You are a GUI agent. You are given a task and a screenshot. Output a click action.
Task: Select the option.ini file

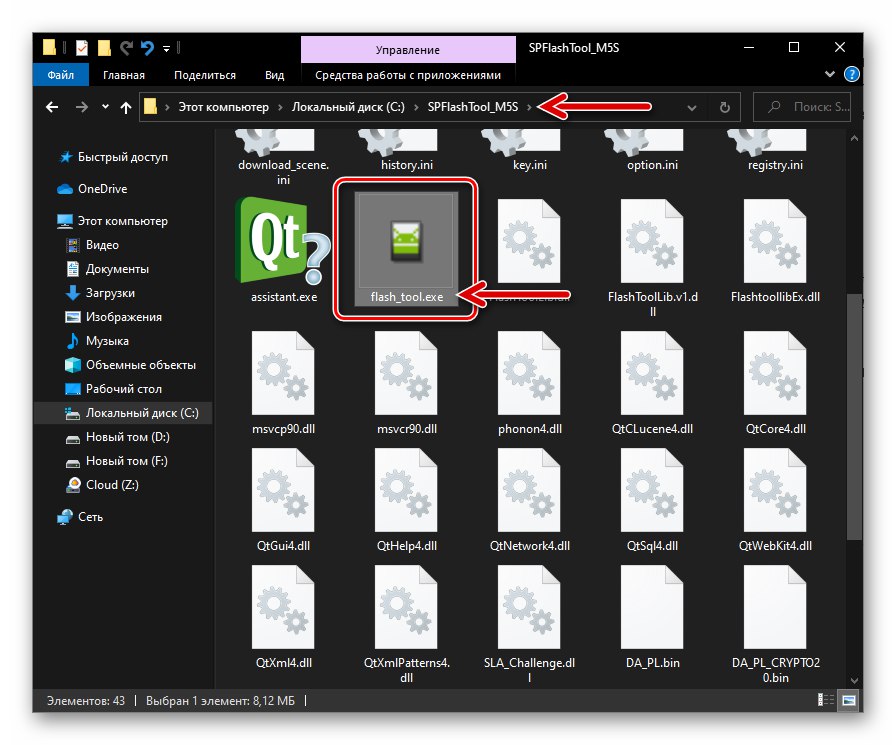(652, 150)
